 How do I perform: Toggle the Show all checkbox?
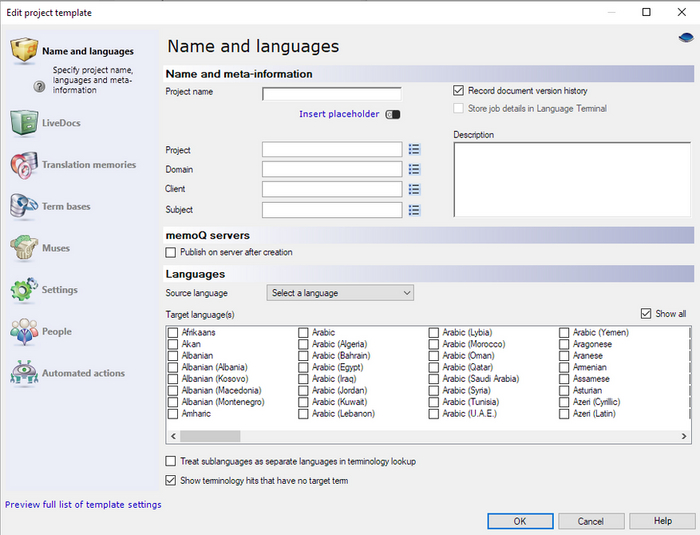645,313
